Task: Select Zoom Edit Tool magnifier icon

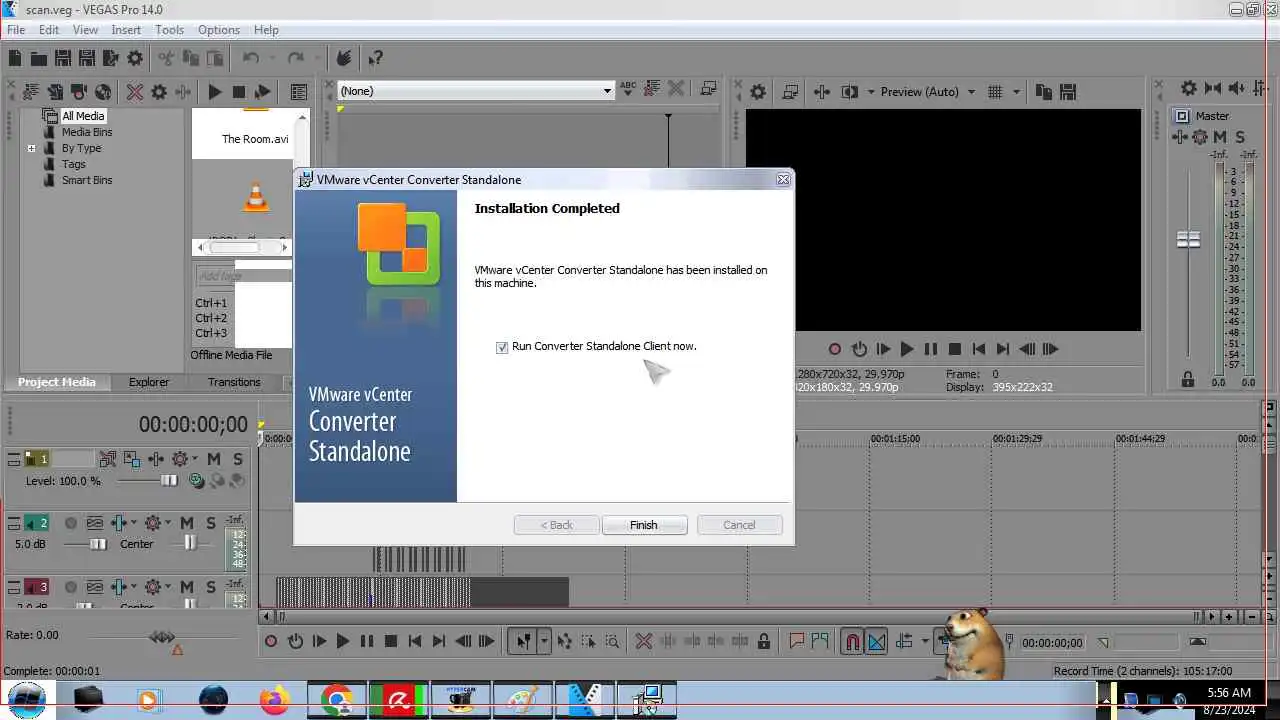Action: 612,642
